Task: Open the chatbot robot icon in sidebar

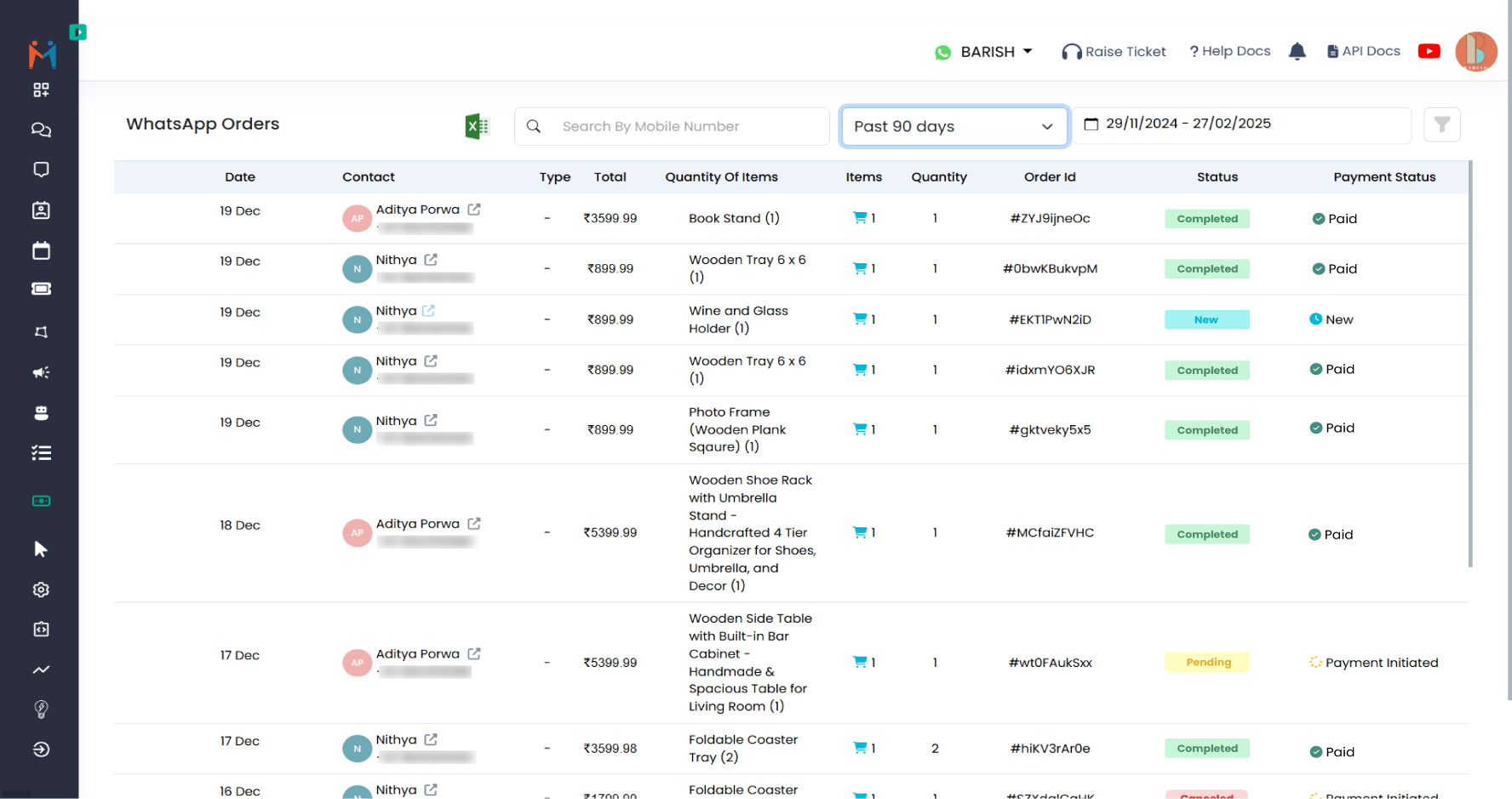Action: point(41,413)
